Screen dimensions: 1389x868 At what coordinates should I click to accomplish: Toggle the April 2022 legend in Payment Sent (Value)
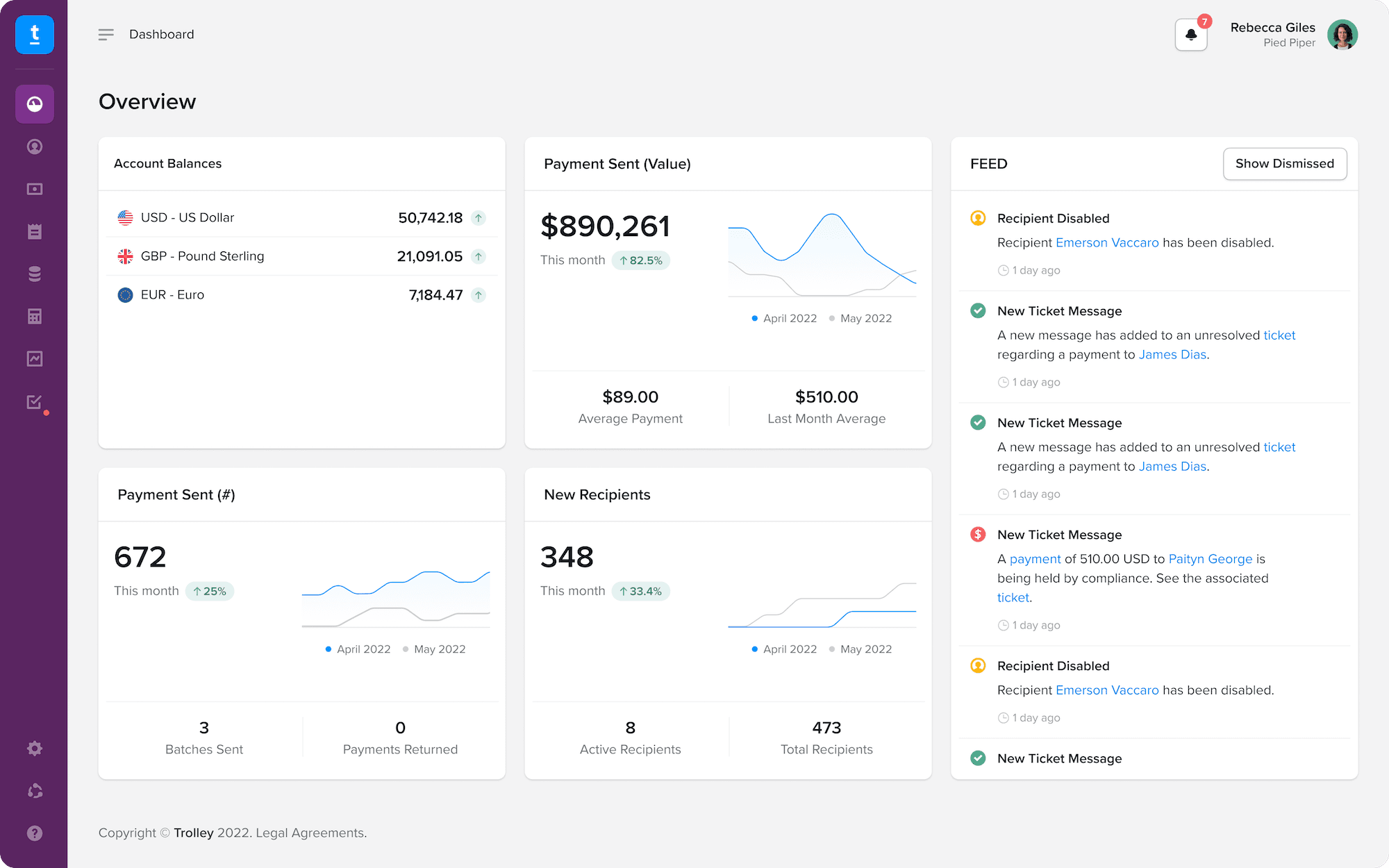point(784,318)
